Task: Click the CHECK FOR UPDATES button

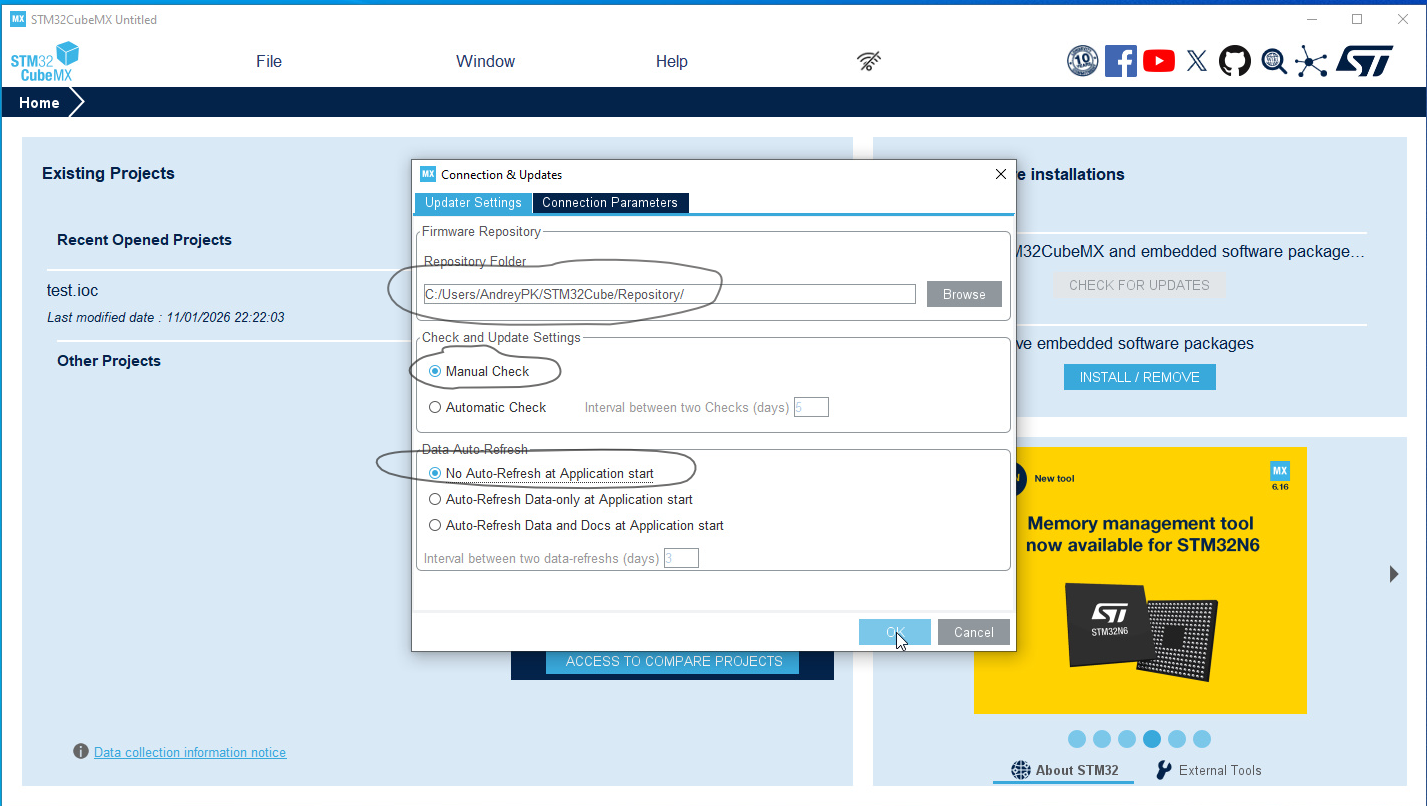Action: tap(1139, 285)
